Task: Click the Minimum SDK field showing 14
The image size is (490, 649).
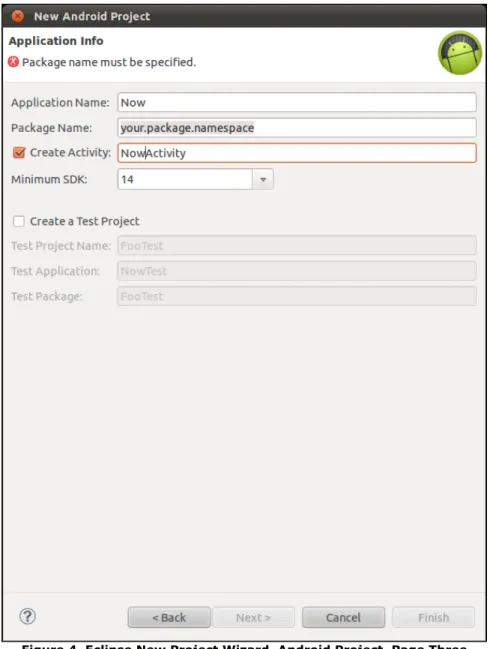Action: coord(185,180)
